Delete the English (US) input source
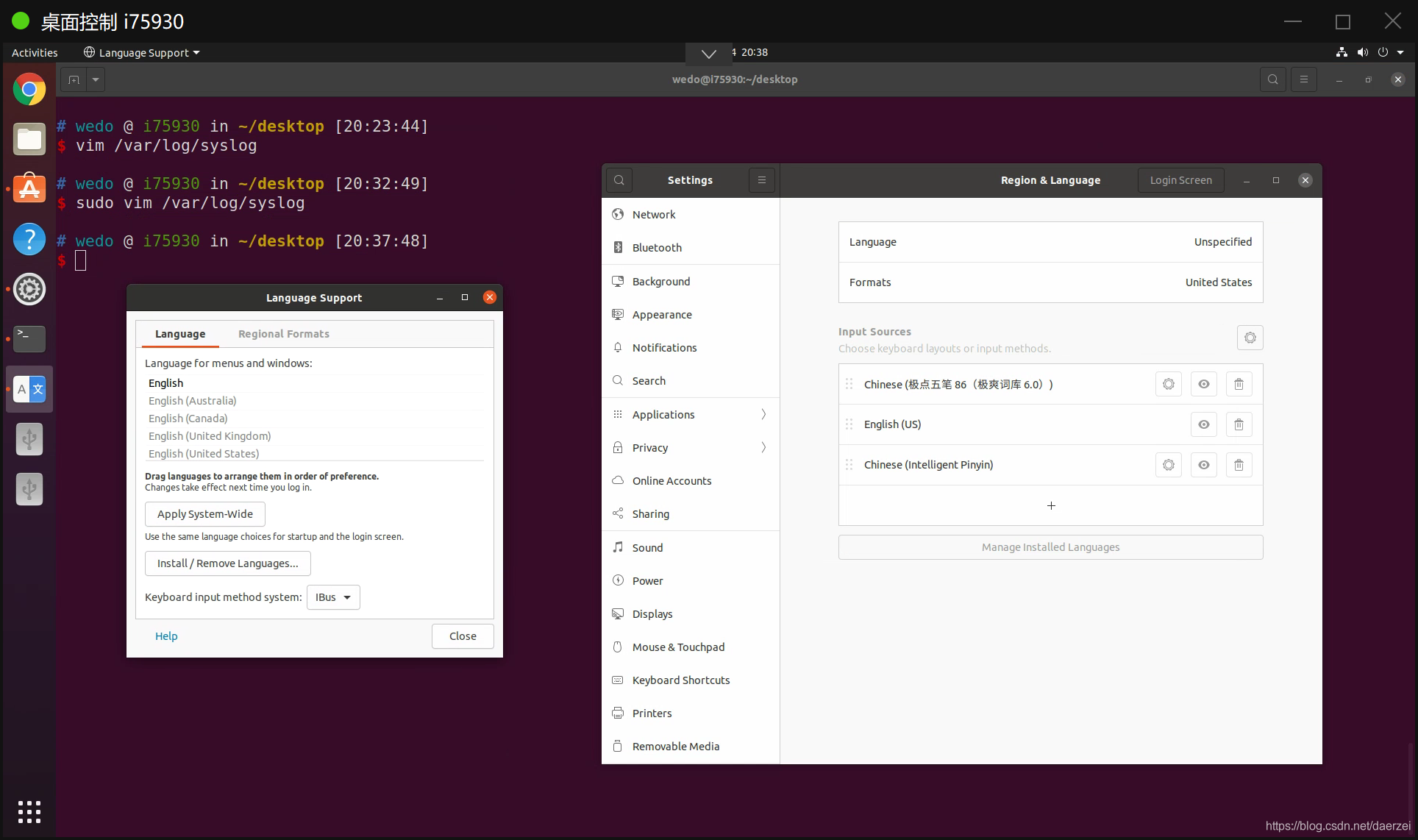Screen dimensions: 1418x840 click(x=1239, y=424)
